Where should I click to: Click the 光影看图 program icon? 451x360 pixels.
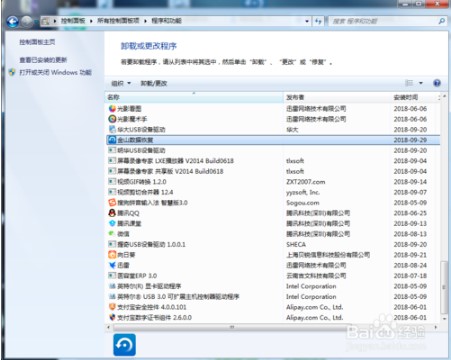coord(112,109)
